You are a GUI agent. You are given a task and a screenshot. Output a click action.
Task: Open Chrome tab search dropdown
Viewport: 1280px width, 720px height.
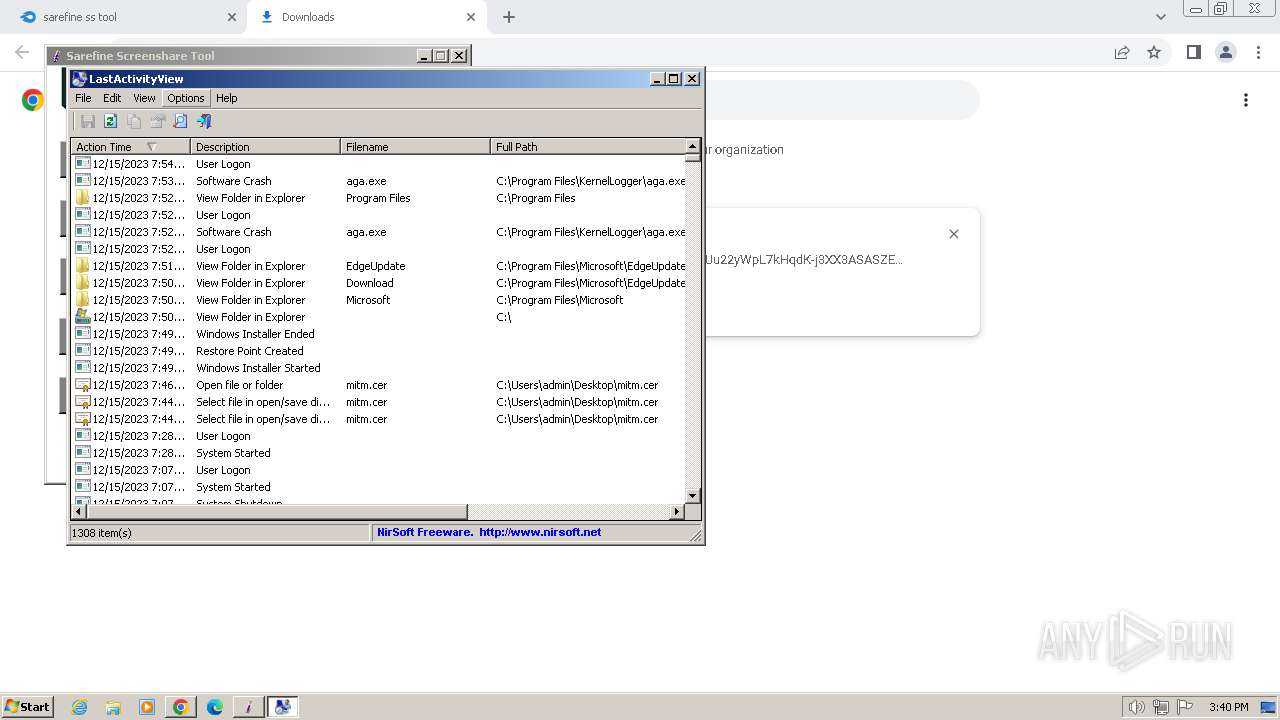(x=1161, y=17)
